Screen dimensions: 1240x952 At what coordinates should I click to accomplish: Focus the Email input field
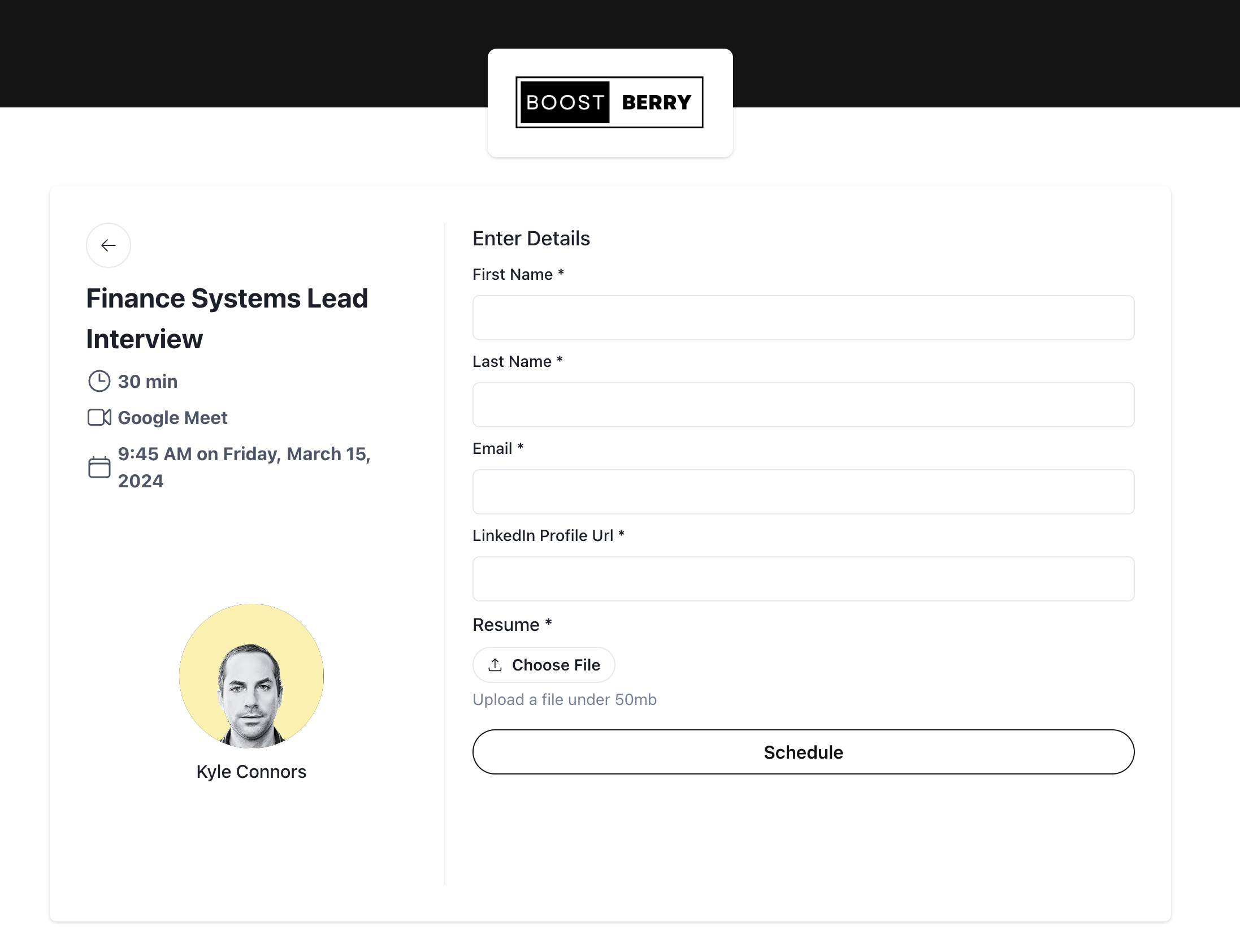tap(803, 492)
